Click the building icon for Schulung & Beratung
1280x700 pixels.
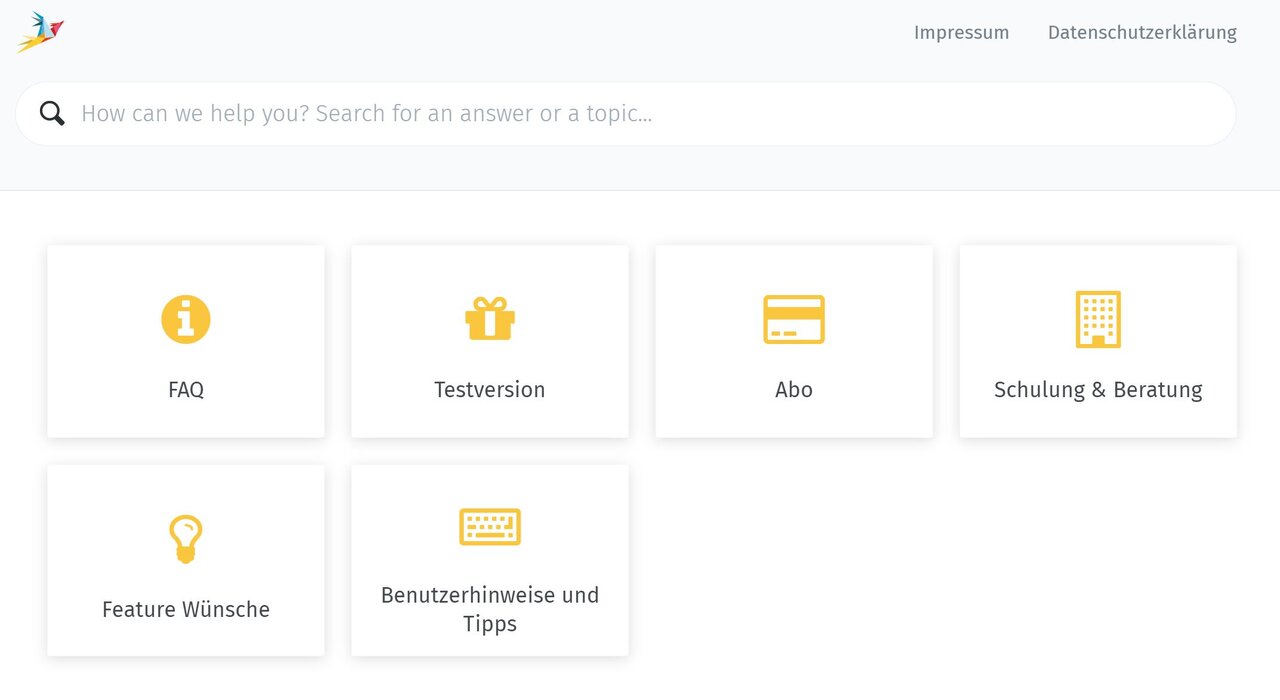[x=1097, y=319]
